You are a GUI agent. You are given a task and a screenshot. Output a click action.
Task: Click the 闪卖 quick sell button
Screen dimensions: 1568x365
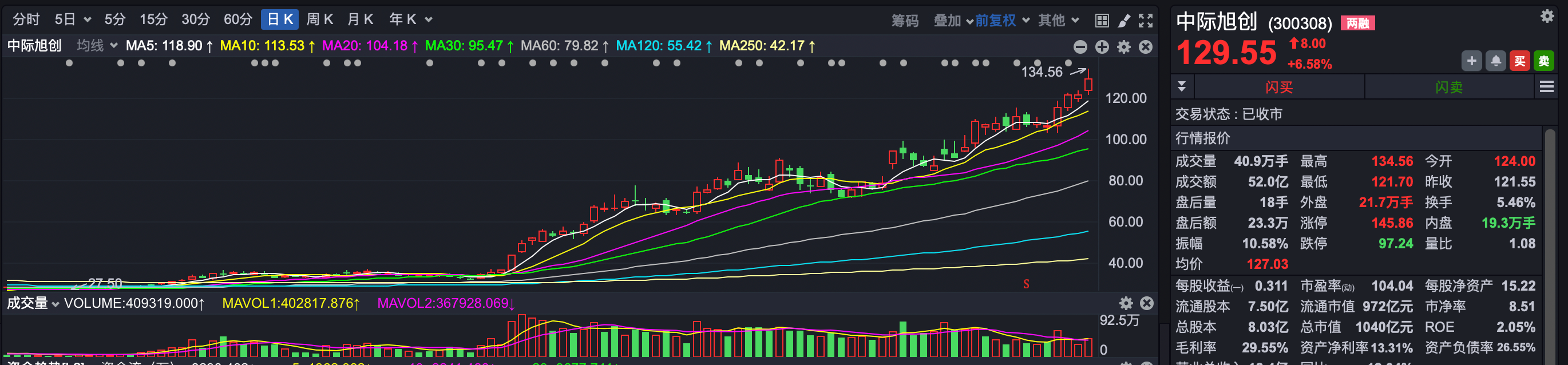(1449, 87)
